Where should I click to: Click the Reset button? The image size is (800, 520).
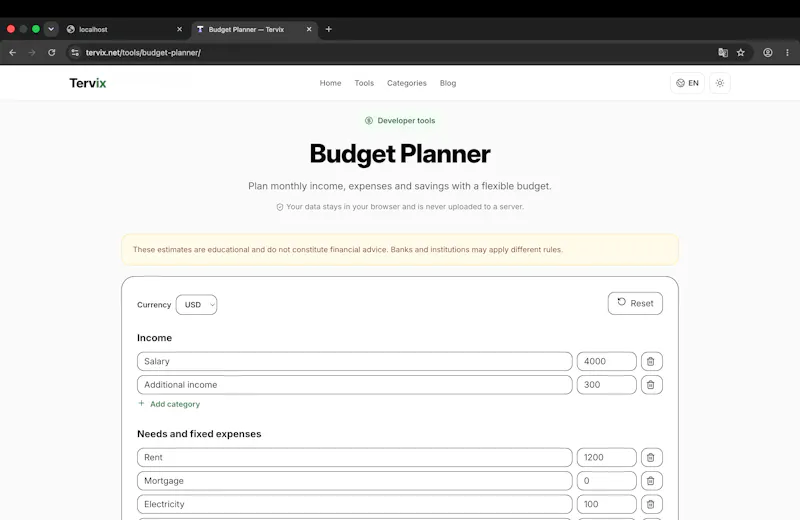(x=635, y=303)
